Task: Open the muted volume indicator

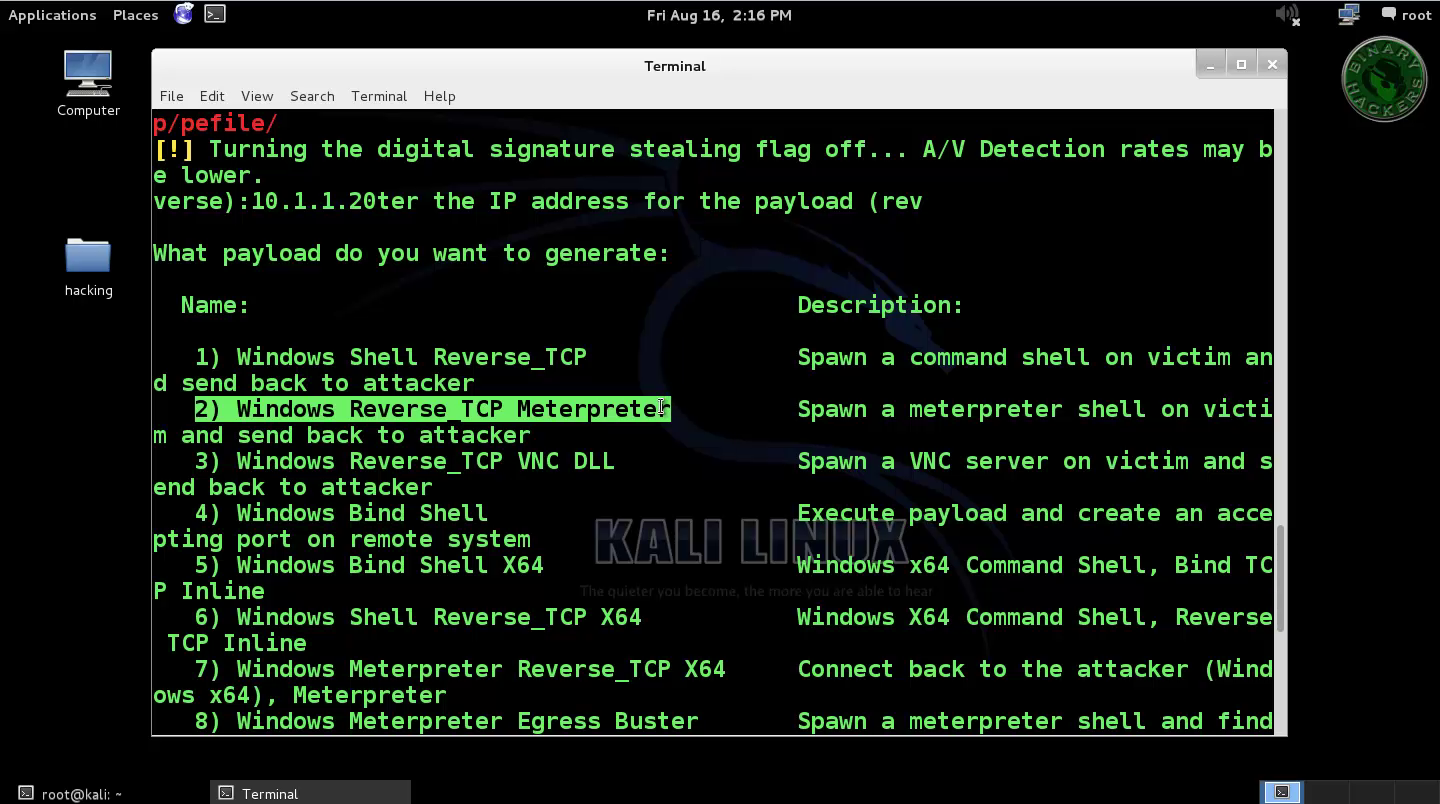Action: (x=1288, y=14)
